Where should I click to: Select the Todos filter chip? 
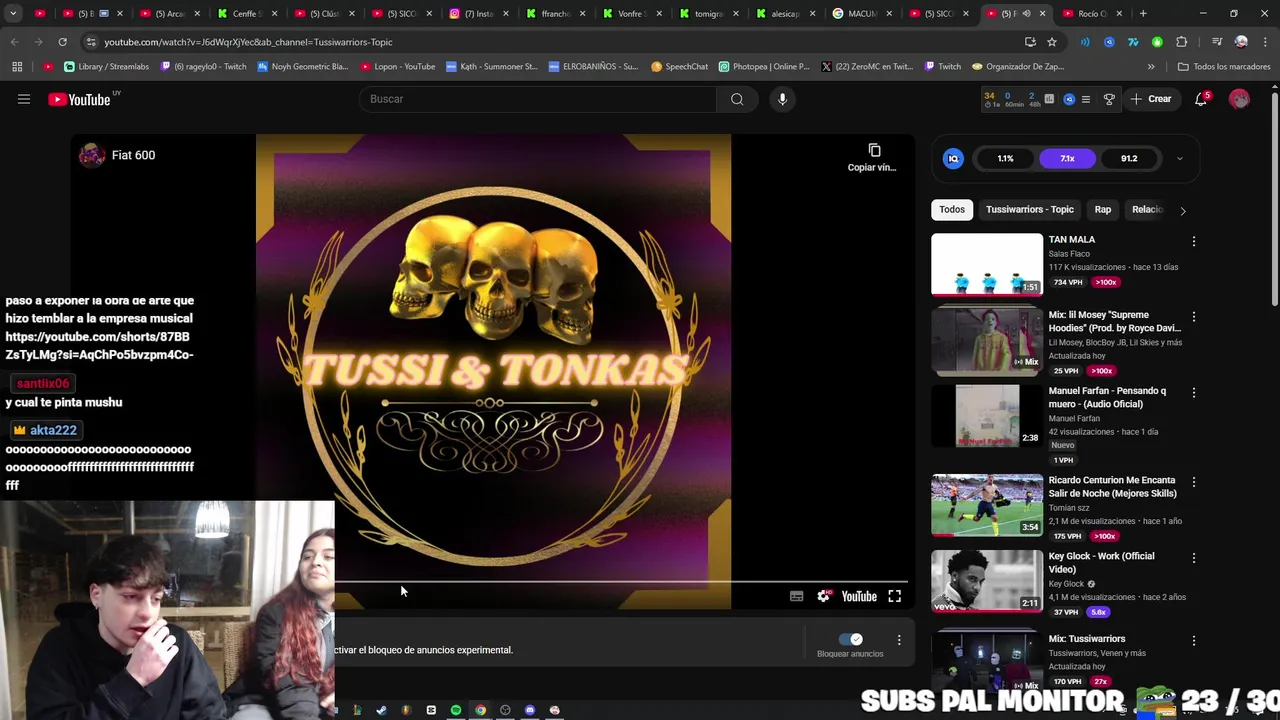(952, 210)
